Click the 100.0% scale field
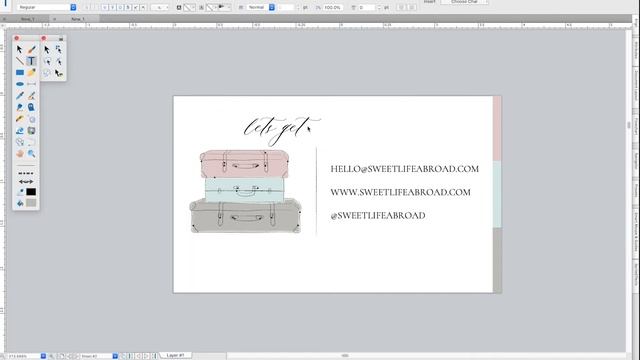Screen dimensions: 640x360 tap(333, 7)
